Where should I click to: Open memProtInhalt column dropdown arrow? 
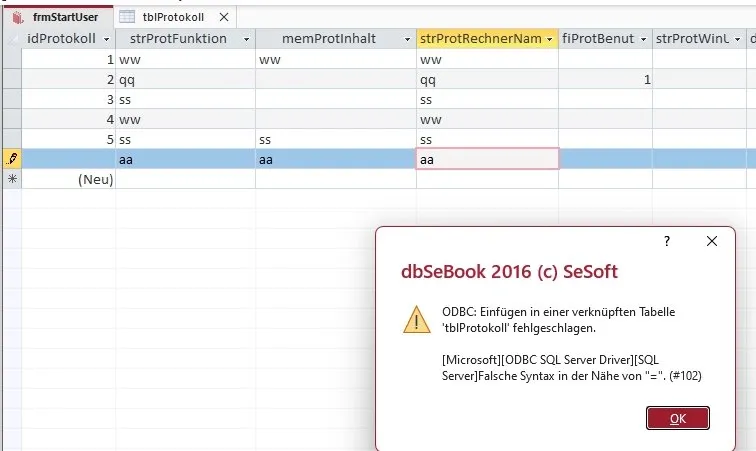pyautogui.click(x=407, y=39)
